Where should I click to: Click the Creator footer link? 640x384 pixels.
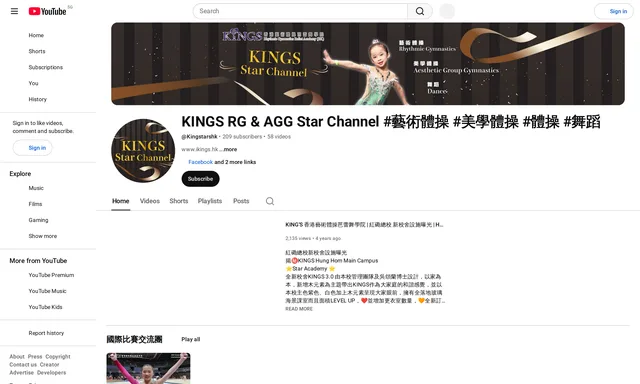coord(49,364)
